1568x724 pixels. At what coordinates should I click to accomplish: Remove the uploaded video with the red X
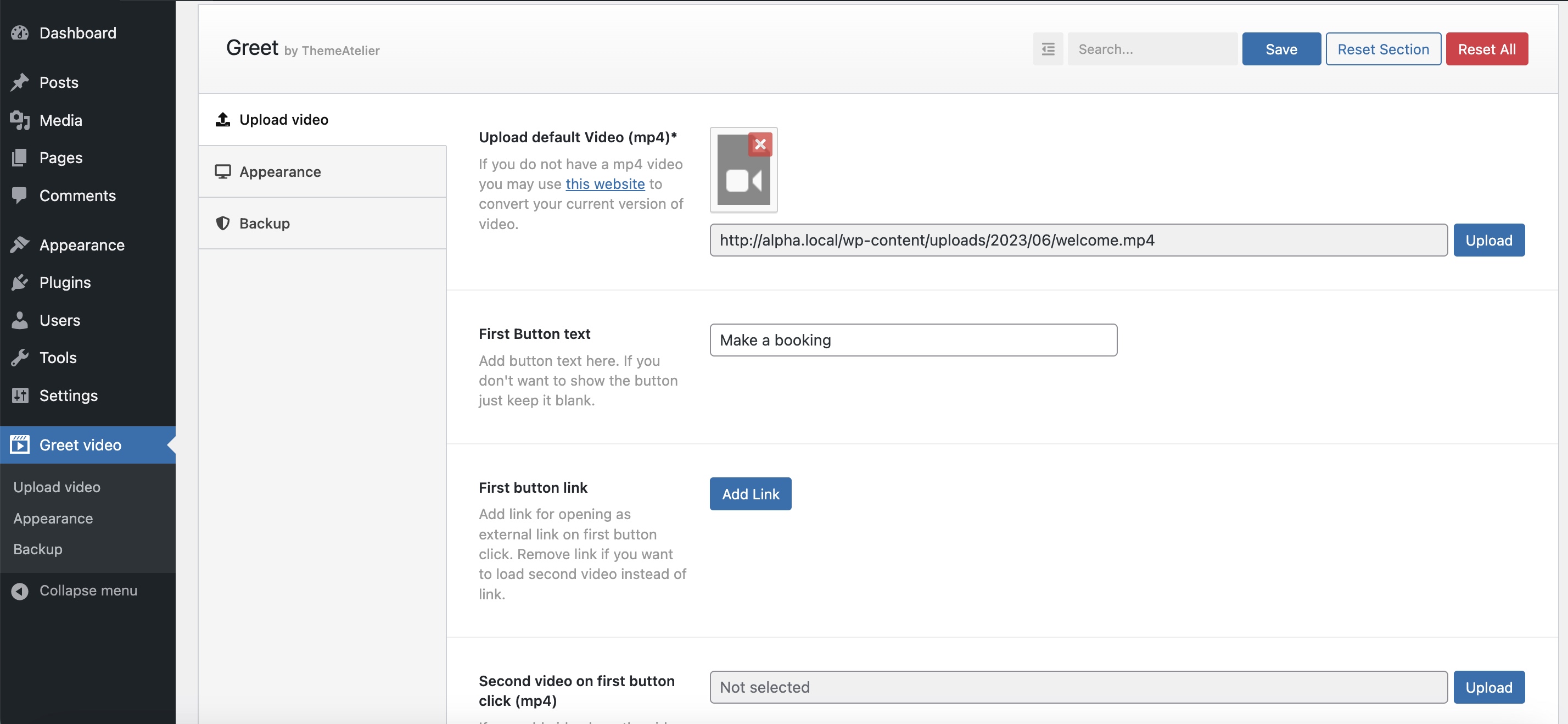(760, 144)
